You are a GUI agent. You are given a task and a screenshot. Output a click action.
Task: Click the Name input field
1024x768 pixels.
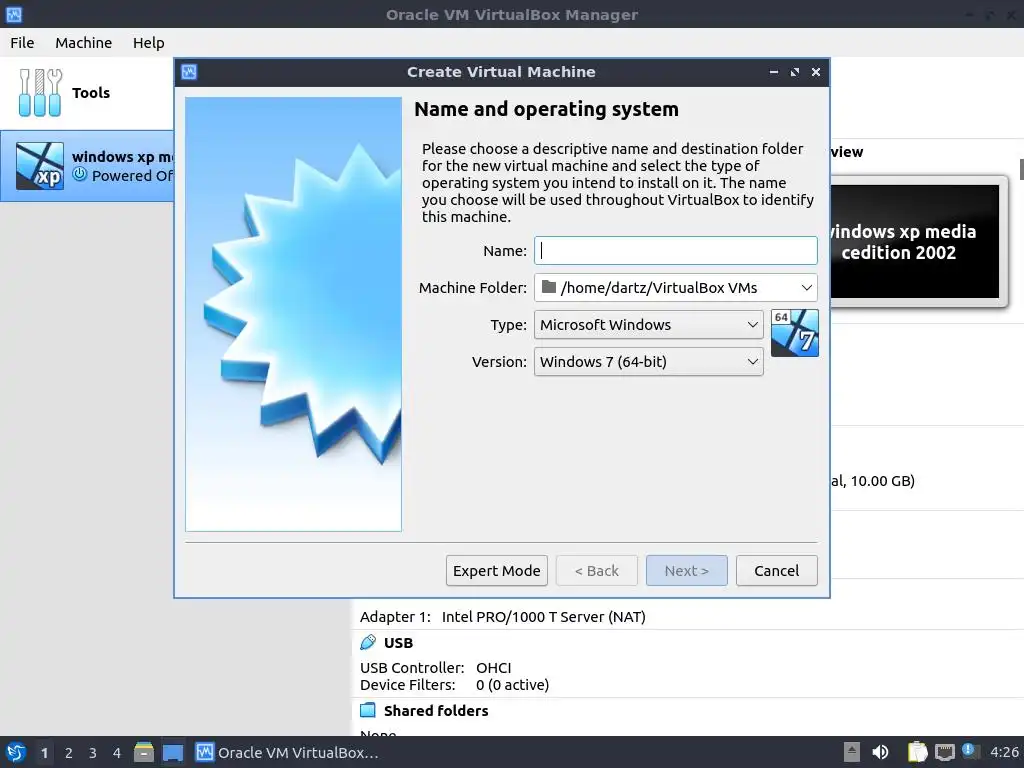pyautogui.click(x=675, y=251)
